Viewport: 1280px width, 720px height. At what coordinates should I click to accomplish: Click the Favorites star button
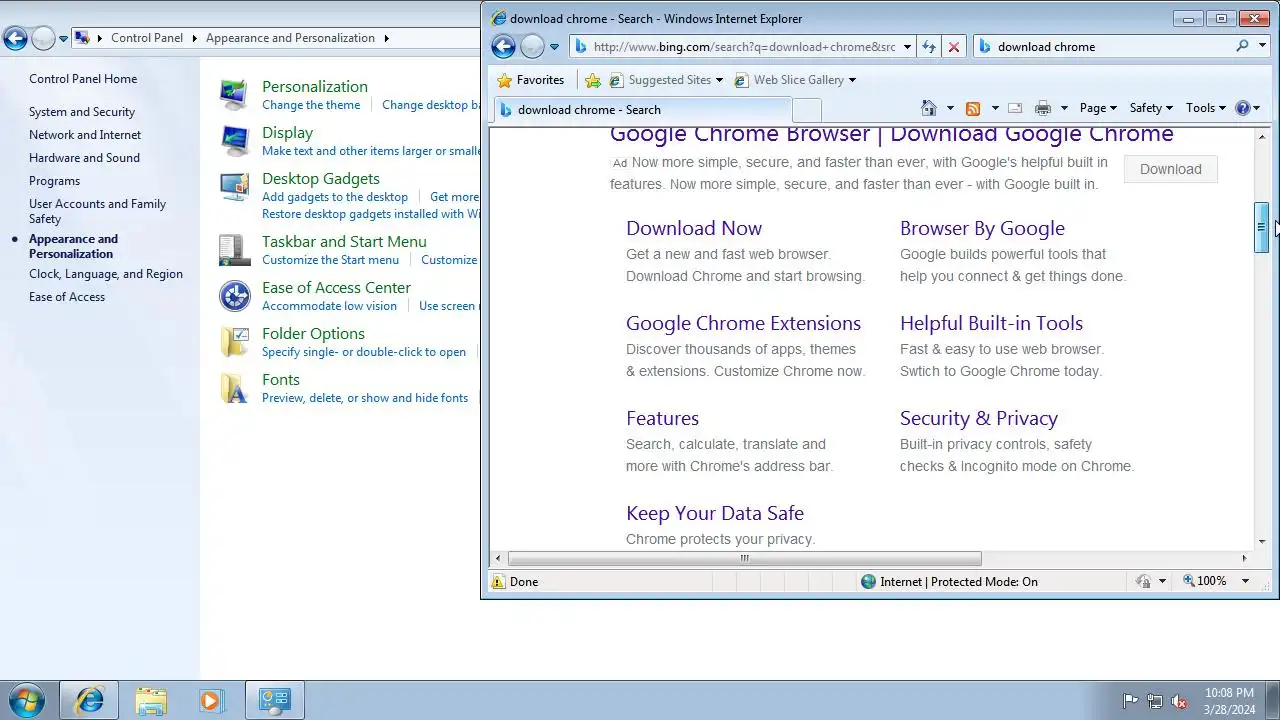tap(531, 80)
